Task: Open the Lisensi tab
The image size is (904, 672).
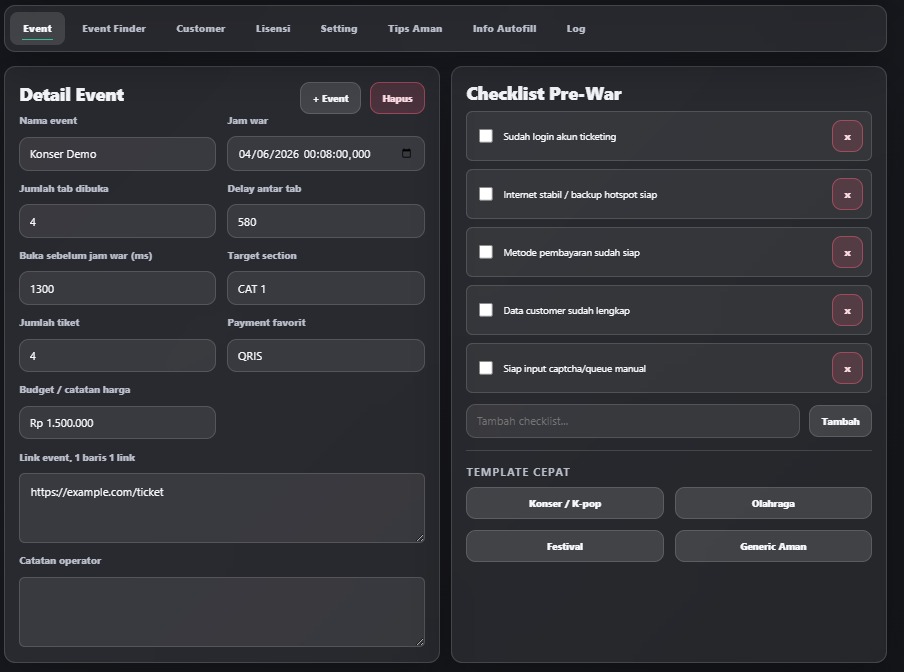Action: pos(273,28)
